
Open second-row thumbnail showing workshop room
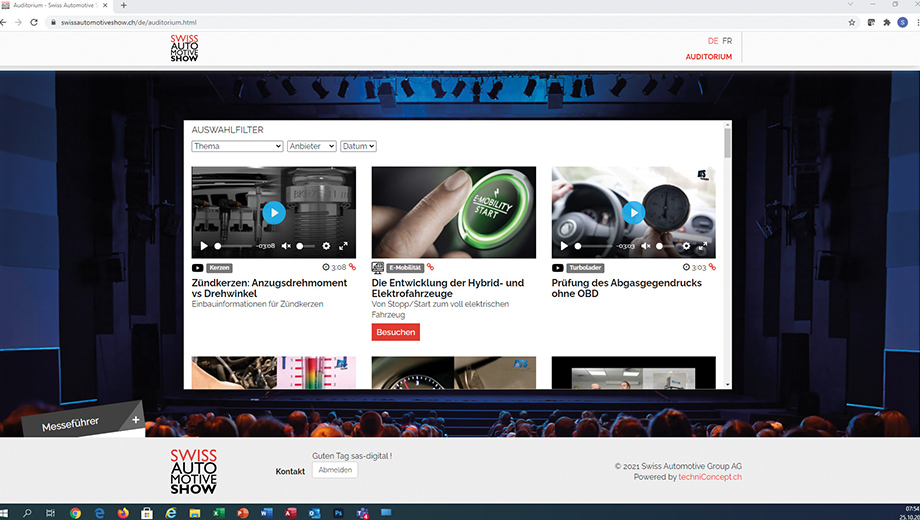[634, 373]
